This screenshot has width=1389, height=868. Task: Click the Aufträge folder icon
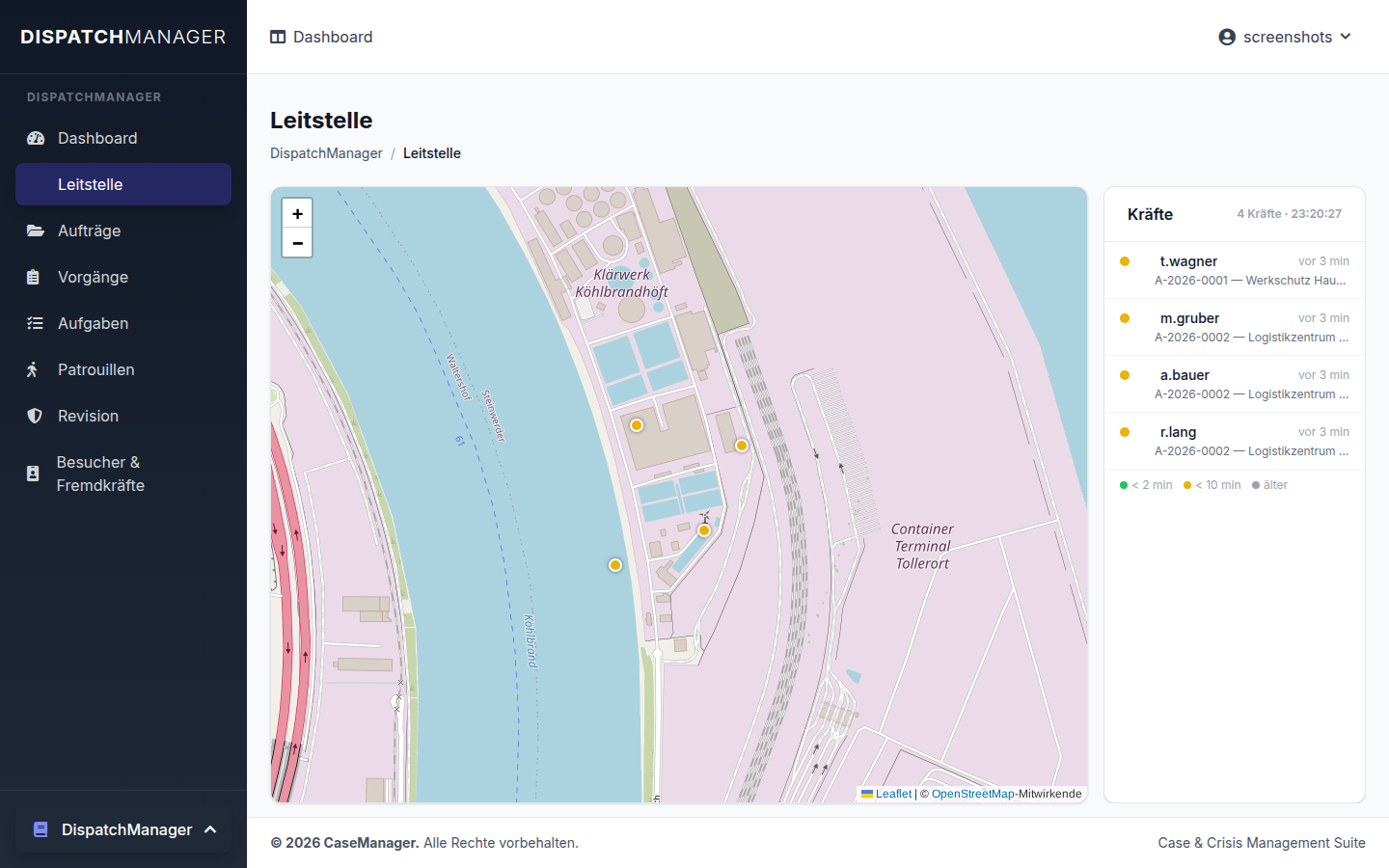(x=36, y=231)
